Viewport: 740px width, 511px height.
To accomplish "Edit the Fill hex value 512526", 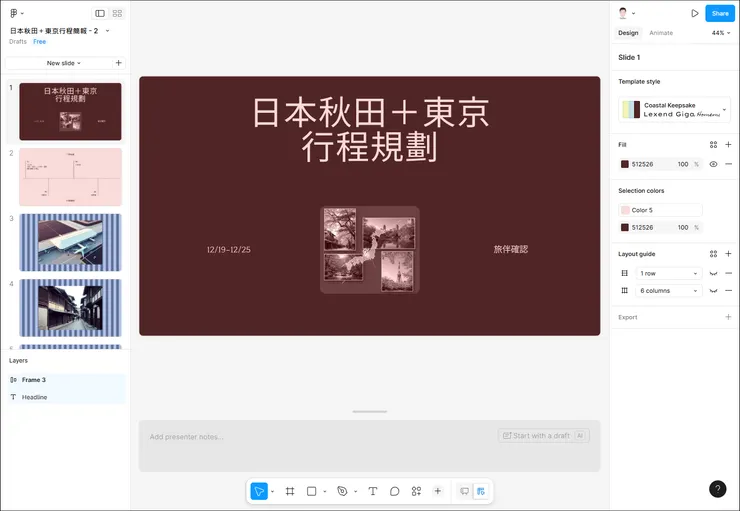I will [x=642, y=164].
